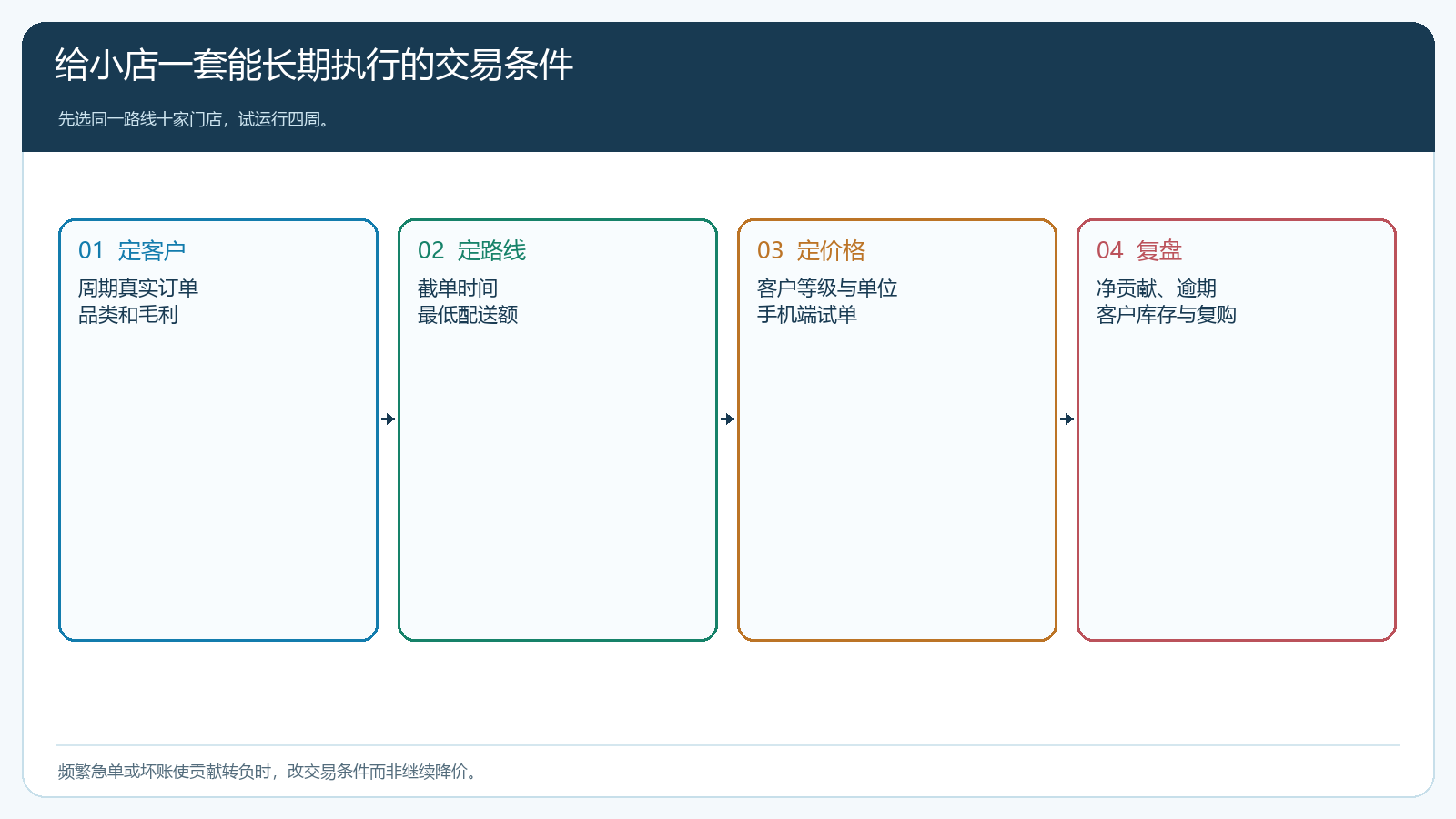Click the text 客户库存与复购
Screen dimensions: 1456x819
pyautogui.click(x=1167, y=315)
